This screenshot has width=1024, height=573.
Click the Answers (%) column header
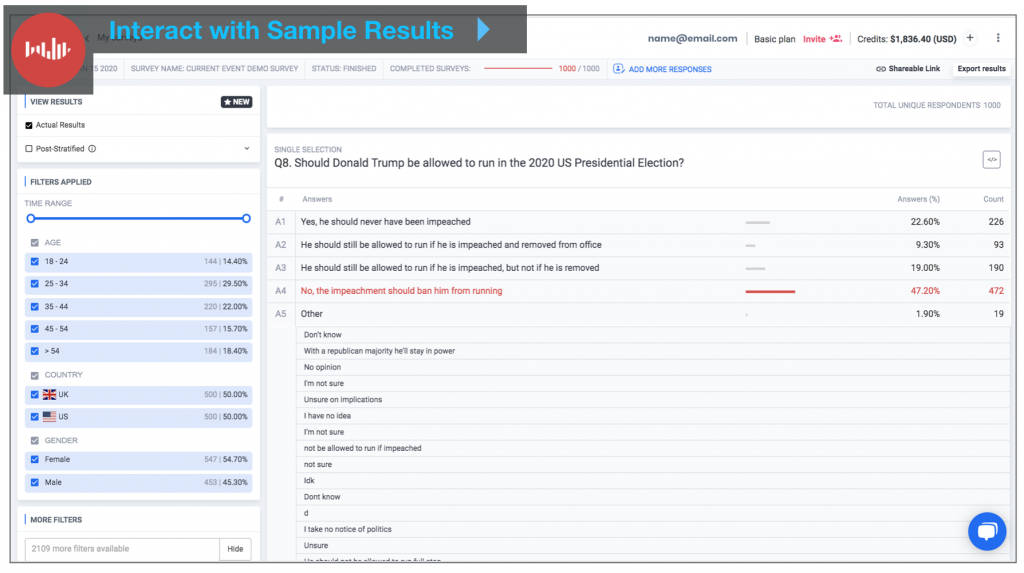(918, 199)
